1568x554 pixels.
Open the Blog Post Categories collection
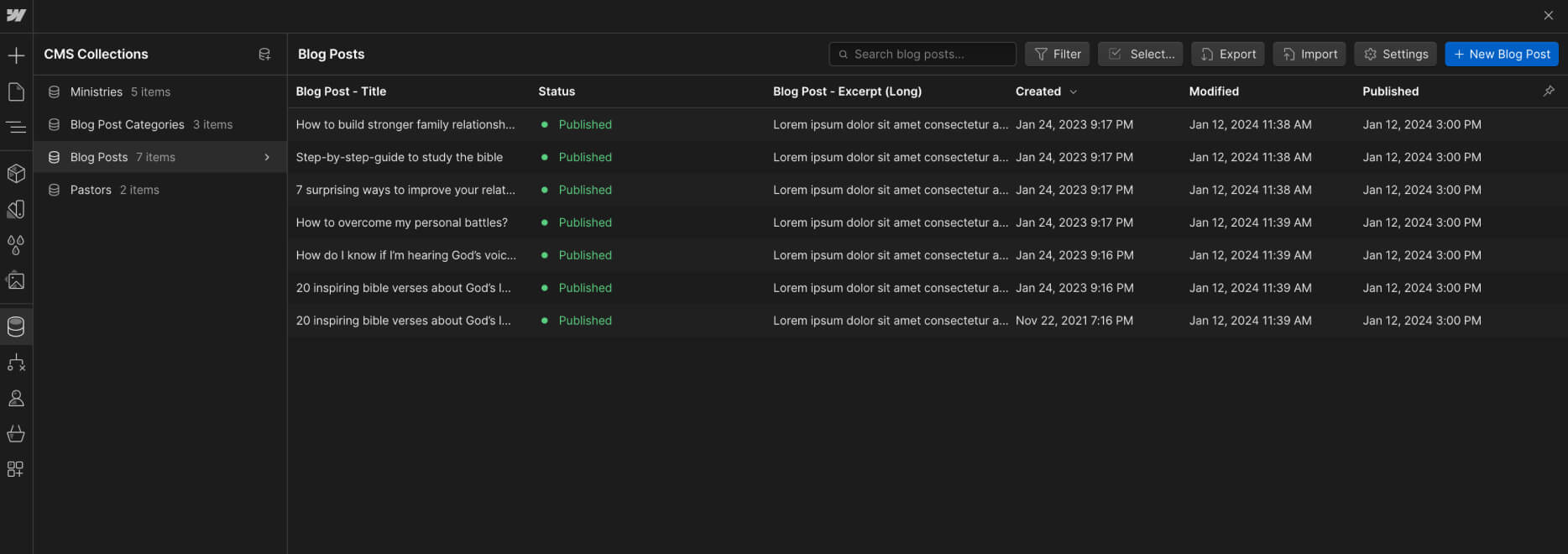(x=160, y=124)
